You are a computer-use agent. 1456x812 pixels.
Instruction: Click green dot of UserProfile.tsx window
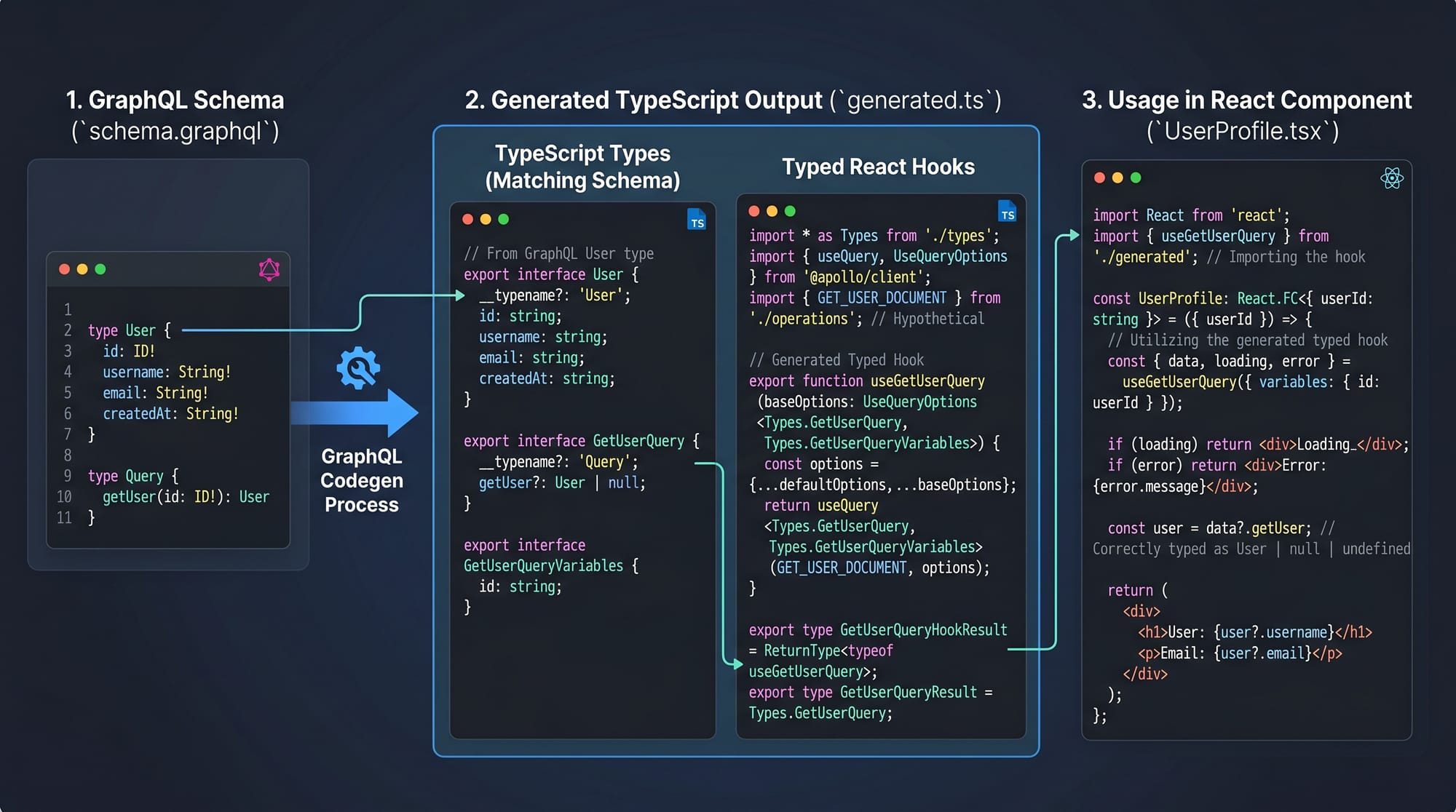[1136, 178]
